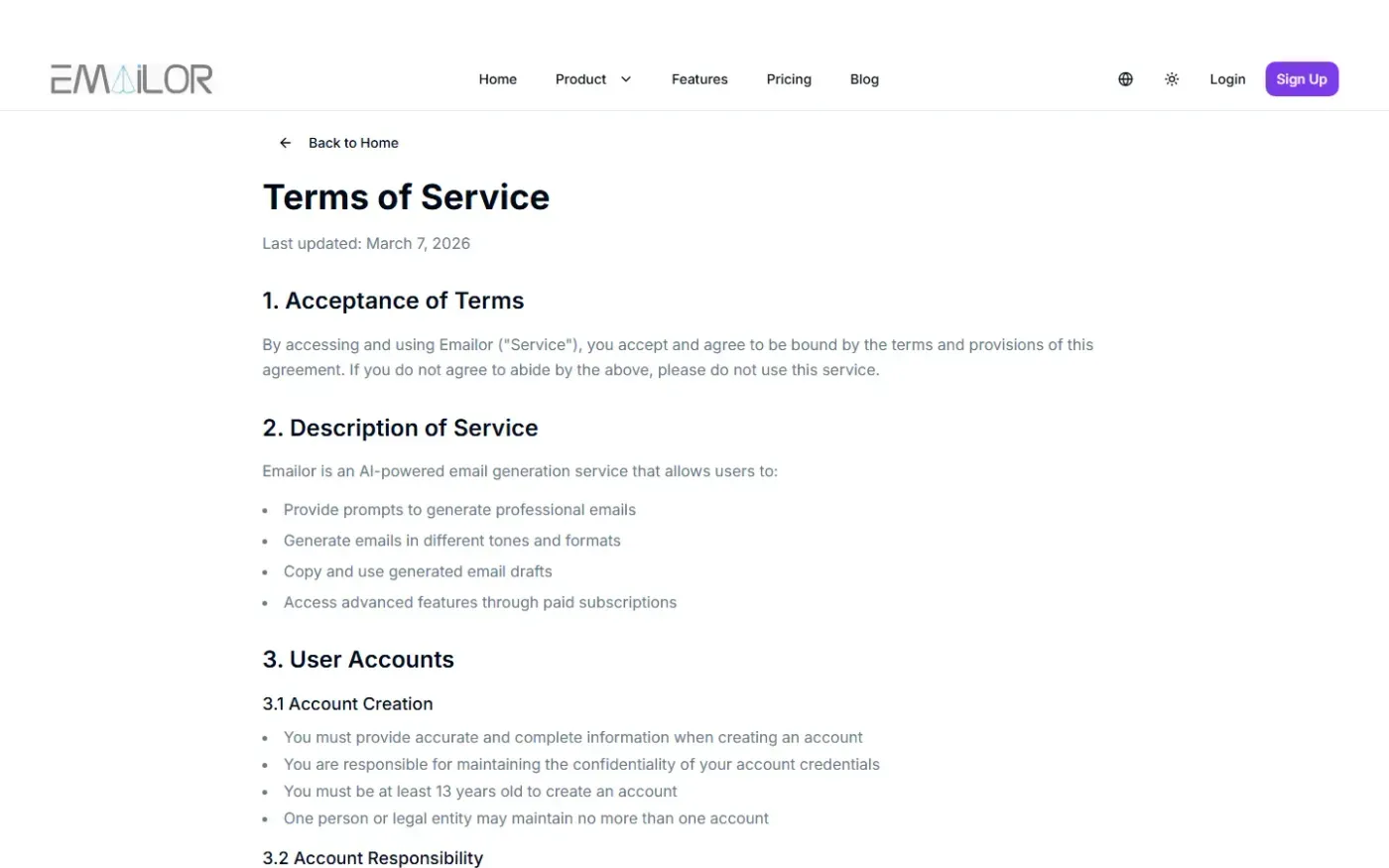Click 'Copy and use generated email drafts'
The image size is (1389, 868).
coord(418,571)
